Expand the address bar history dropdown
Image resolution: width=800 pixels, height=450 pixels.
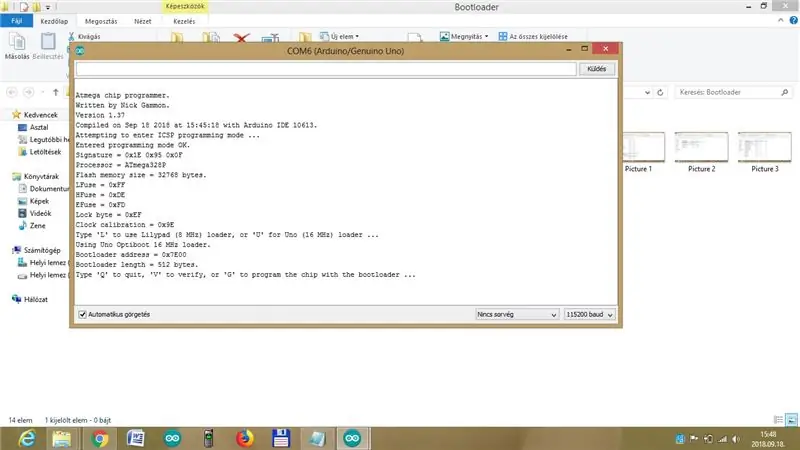click(x=647, y=92)
